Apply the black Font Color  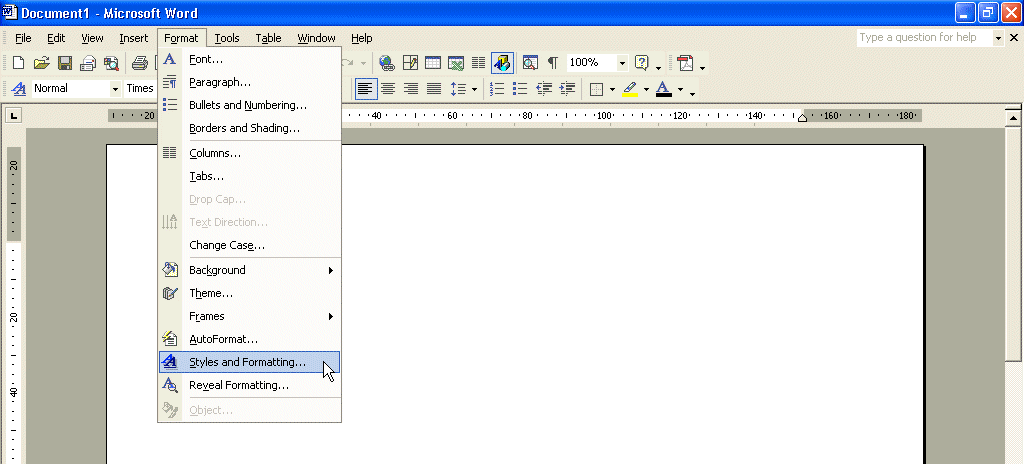pos(664,88)
